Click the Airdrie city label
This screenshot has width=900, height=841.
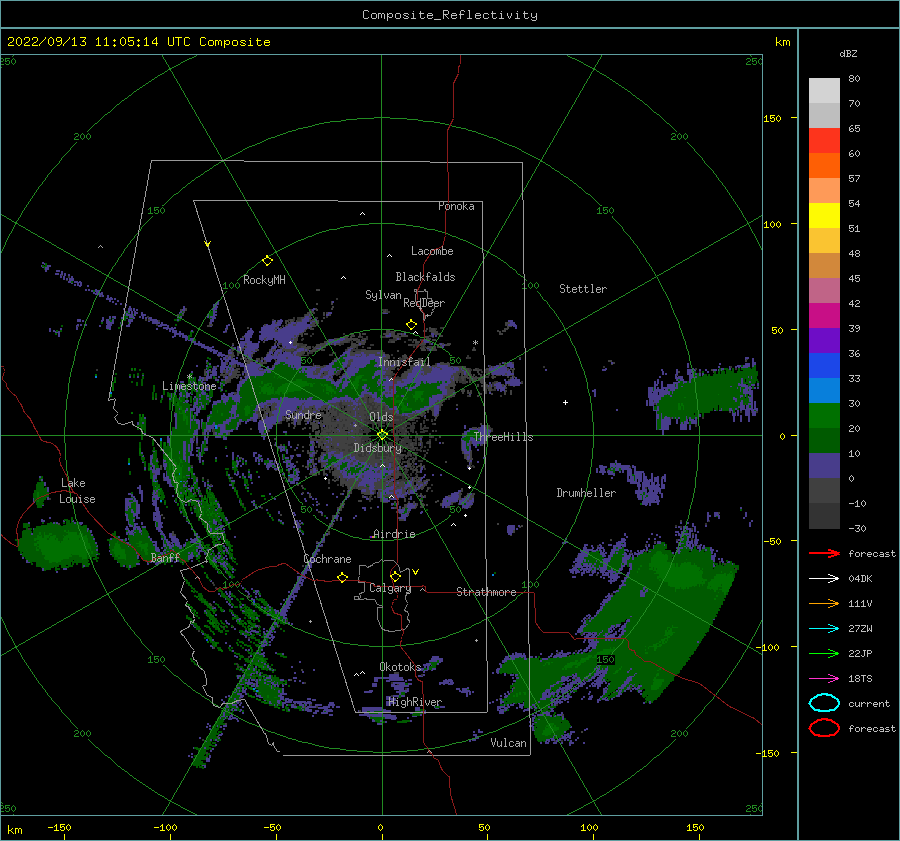(394, 534)
